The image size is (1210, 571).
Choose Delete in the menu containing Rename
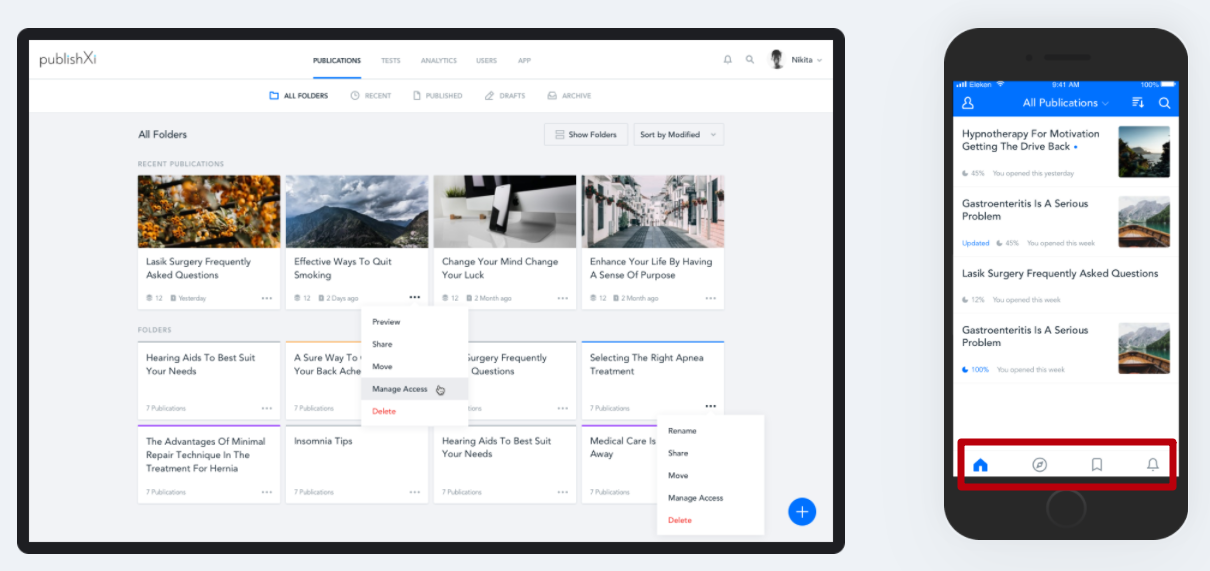pyautogui.click(x=710, y=520)
